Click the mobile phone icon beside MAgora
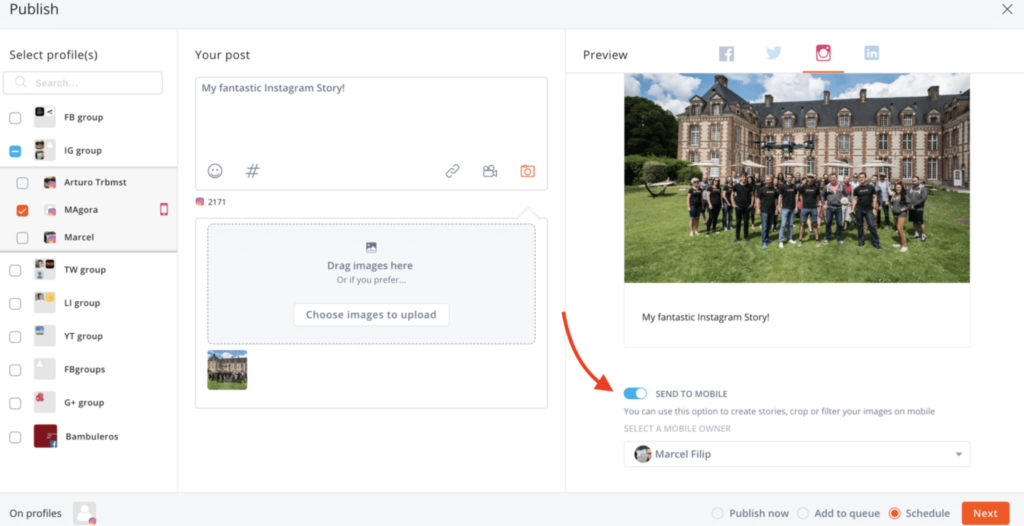 163,210
